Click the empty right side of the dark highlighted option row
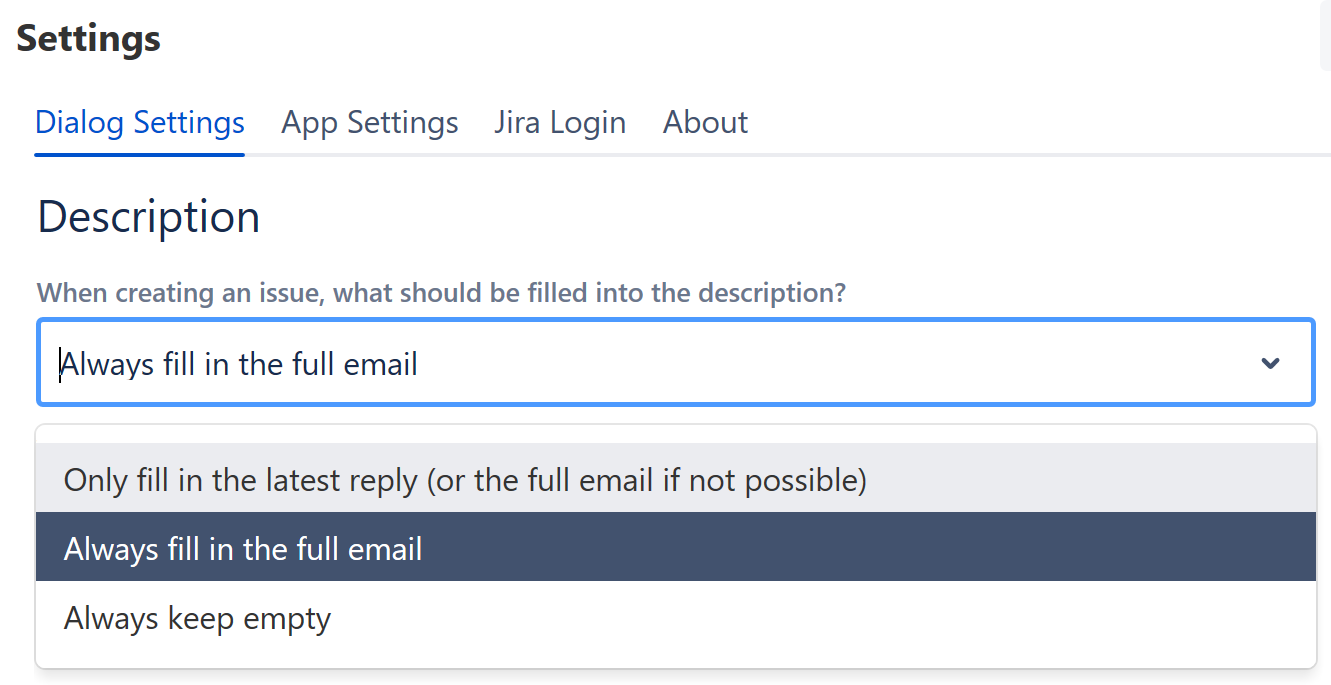Viewport: 1331px width, 685px height. tap(900, 548)
